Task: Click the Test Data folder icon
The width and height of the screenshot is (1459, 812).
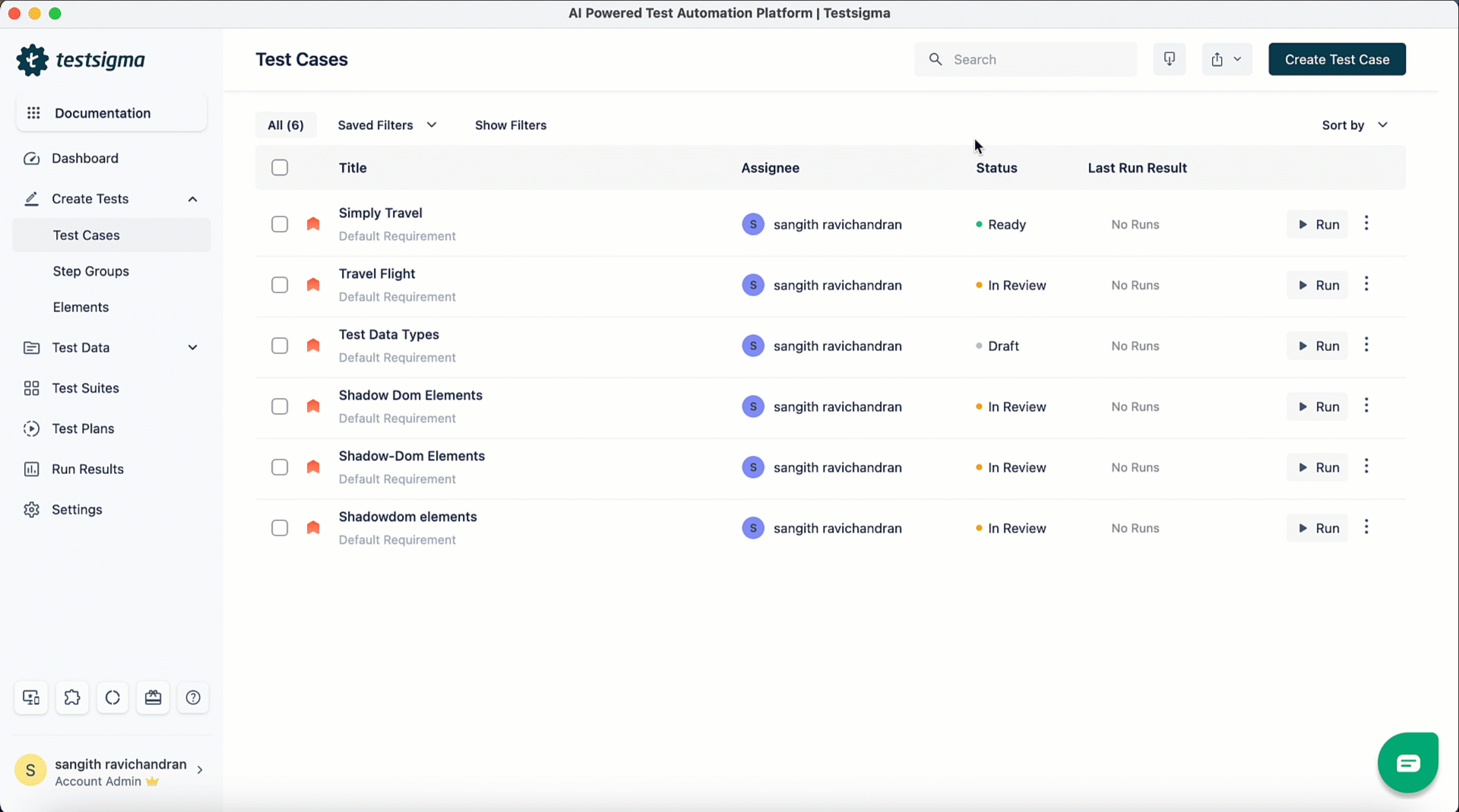Action: click(31, 348)
